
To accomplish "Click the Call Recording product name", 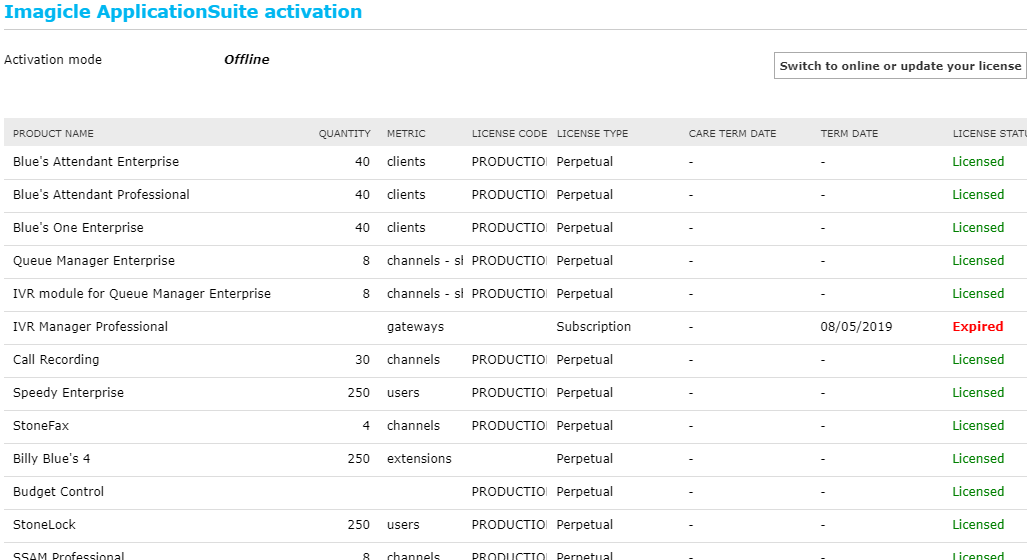I will pos(56,360).
